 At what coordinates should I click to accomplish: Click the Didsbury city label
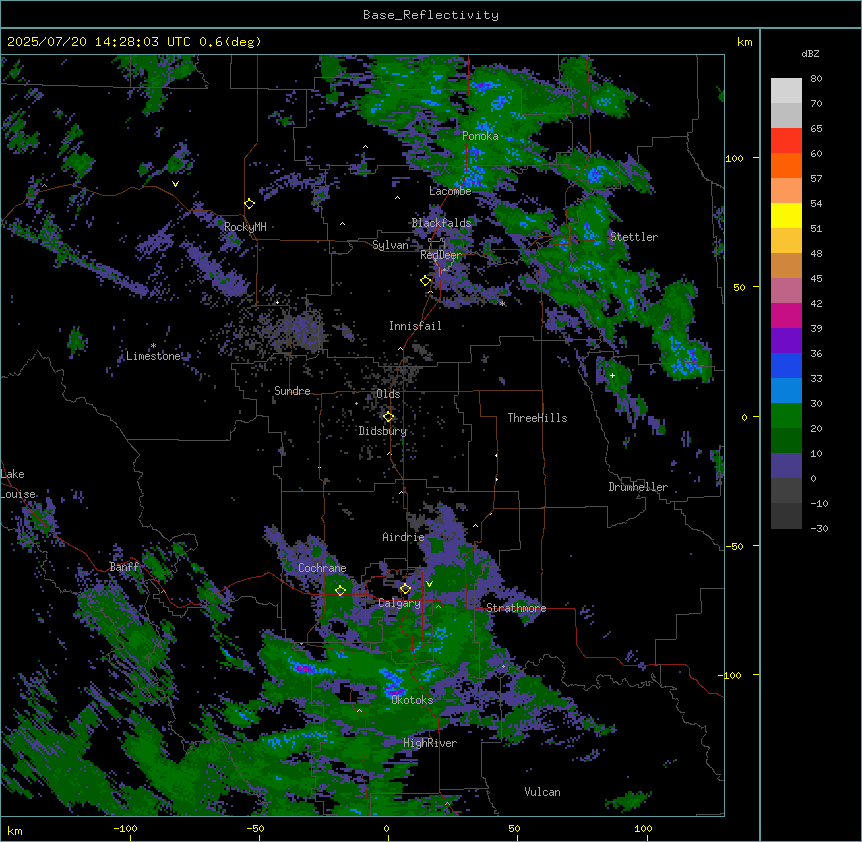[383, 431]
